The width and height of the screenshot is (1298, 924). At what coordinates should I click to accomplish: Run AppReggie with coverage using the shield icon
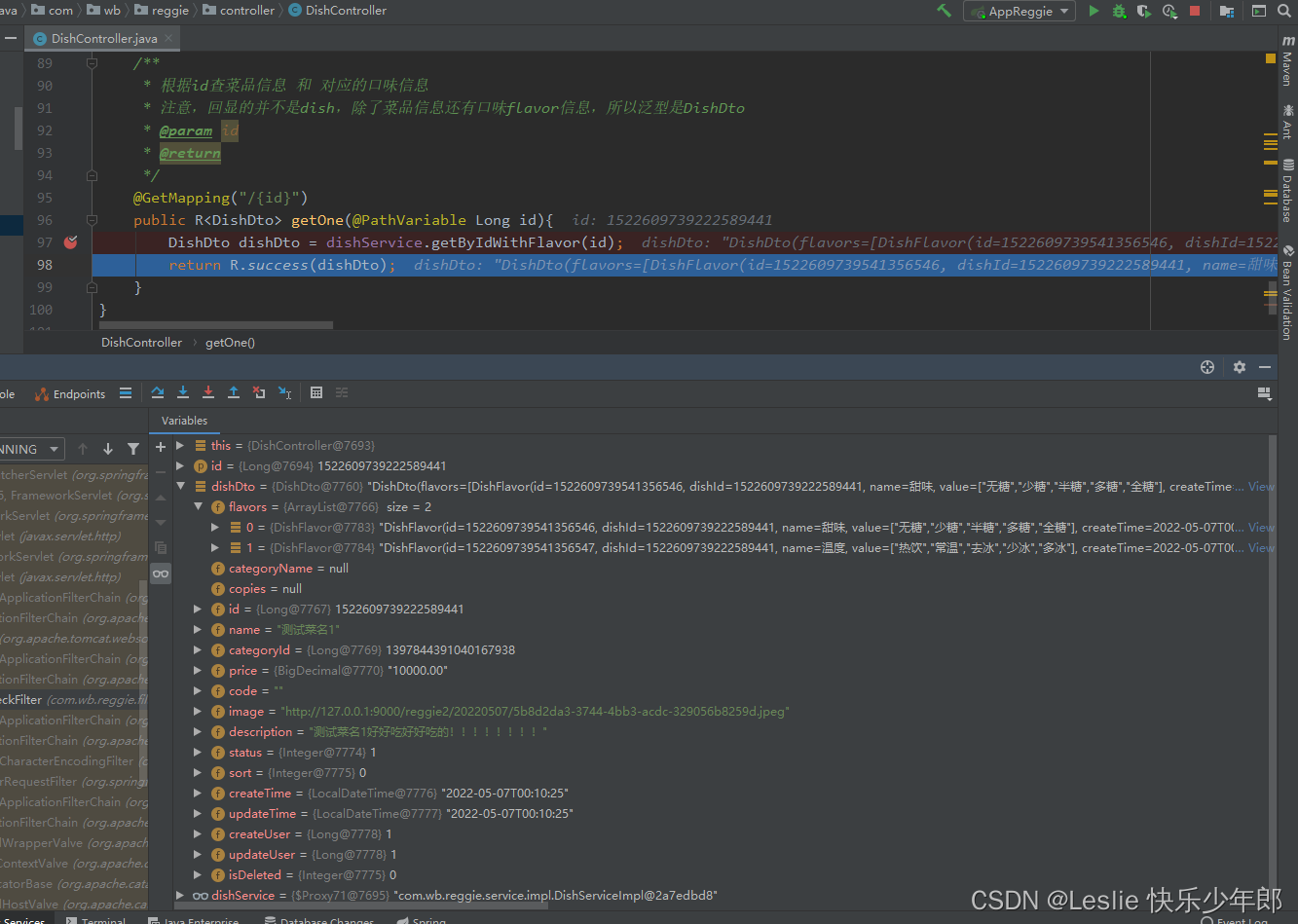(1144, 11)
